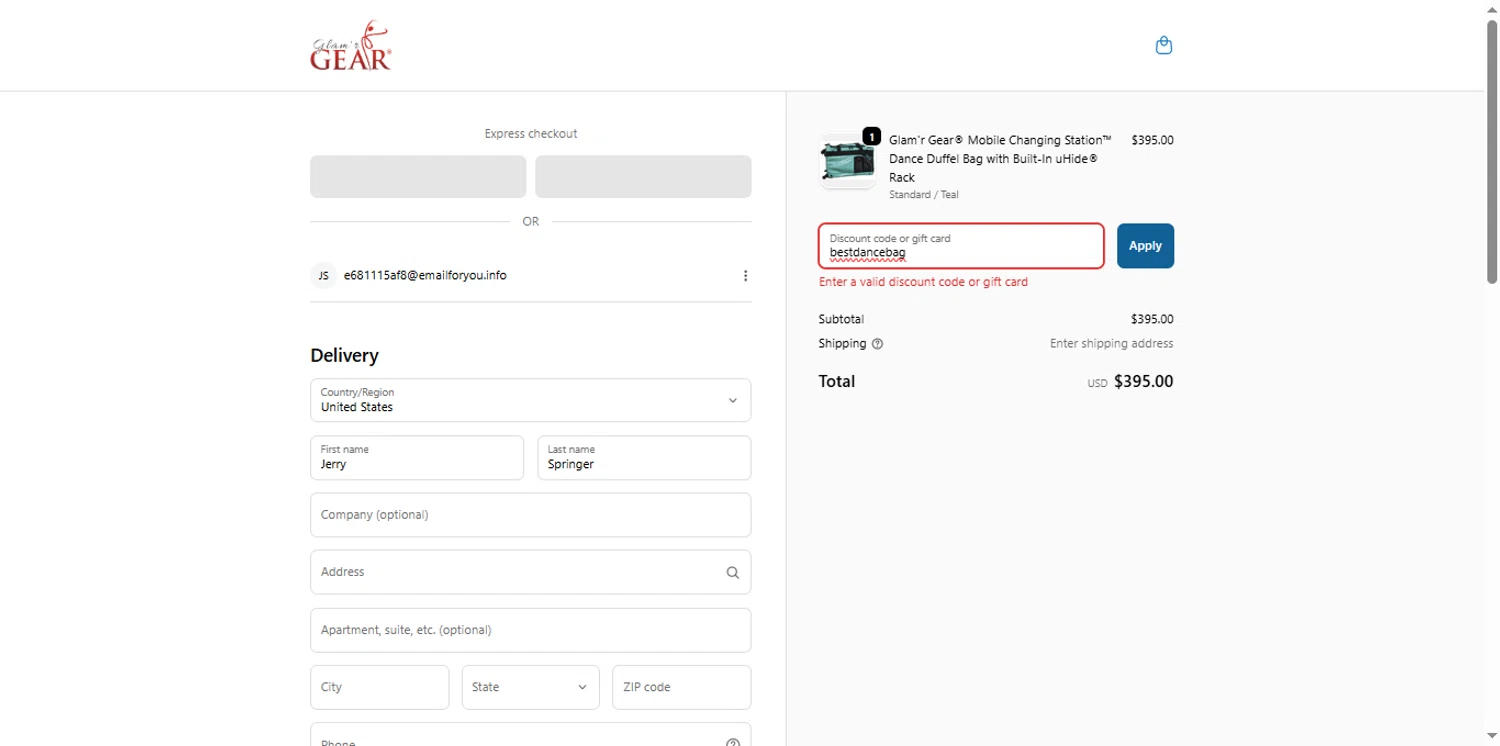Click the JS account avatar

point(323,275)
